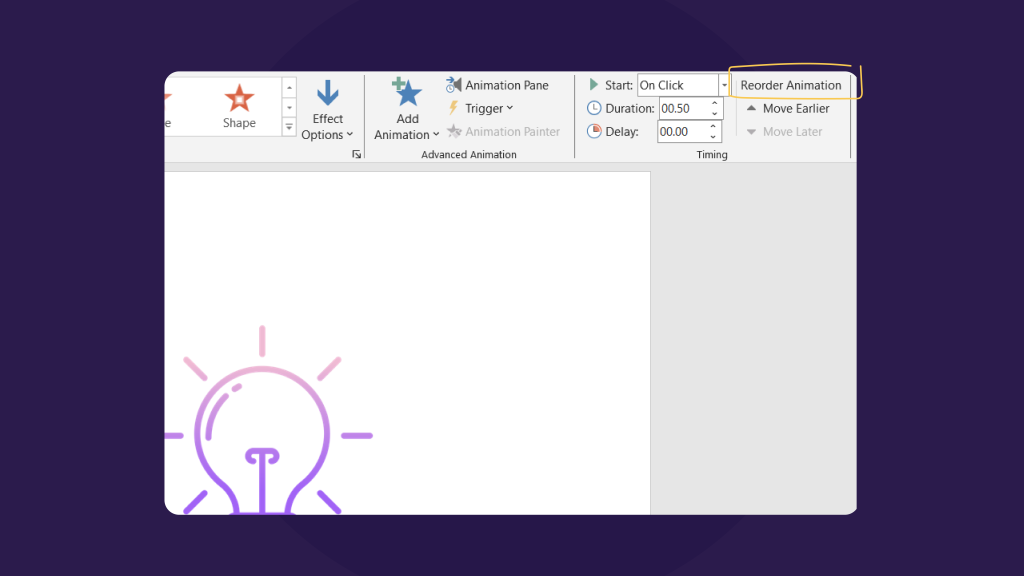The height and width of the screenshot is (576, 1024).
Task: Click the green Start flag icon
Action: point(592,85)
